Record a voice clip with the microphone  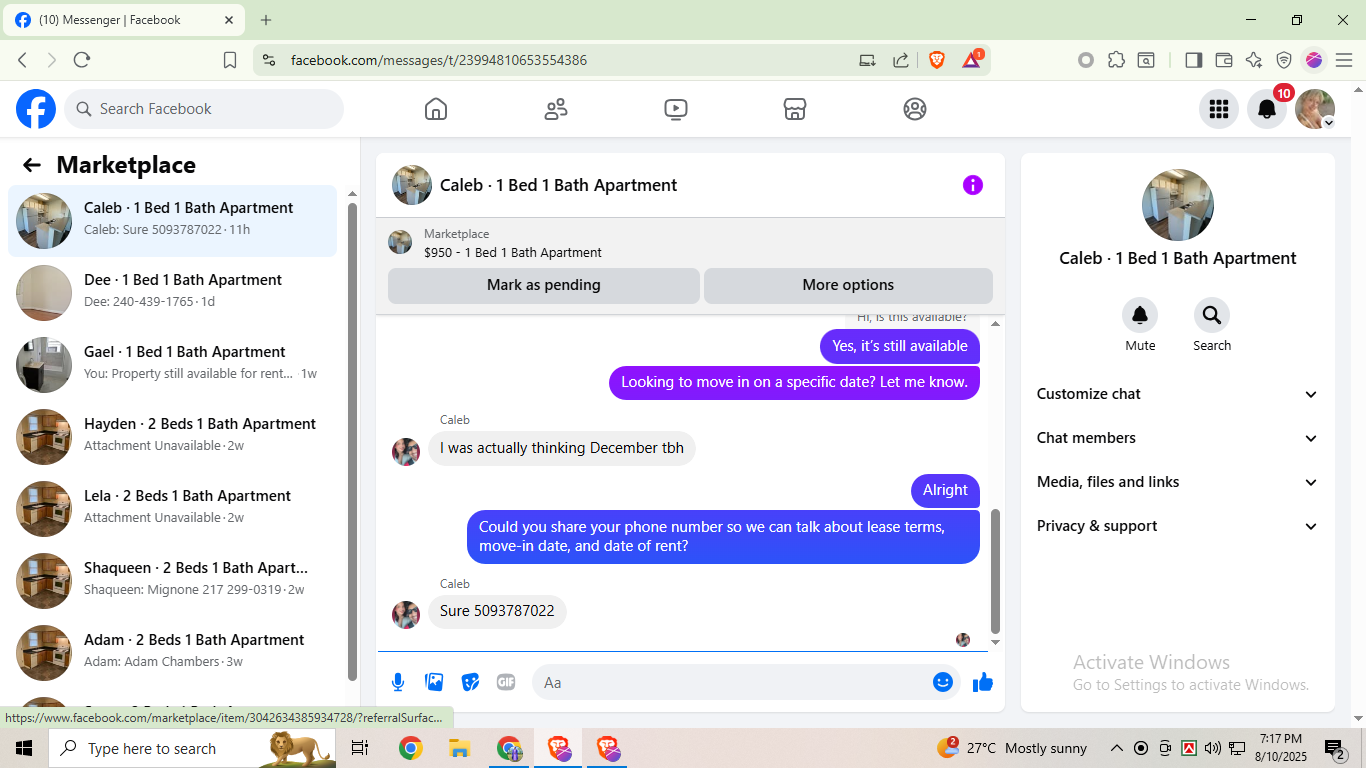pyautogui.click(x=398, y=682)
